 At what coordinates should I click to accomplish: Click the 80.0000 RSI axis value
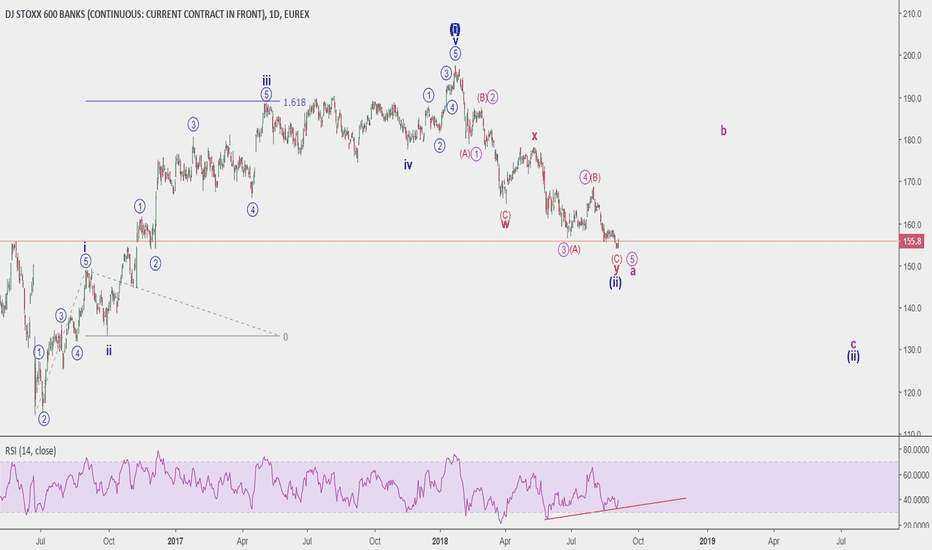pos(915,450)
